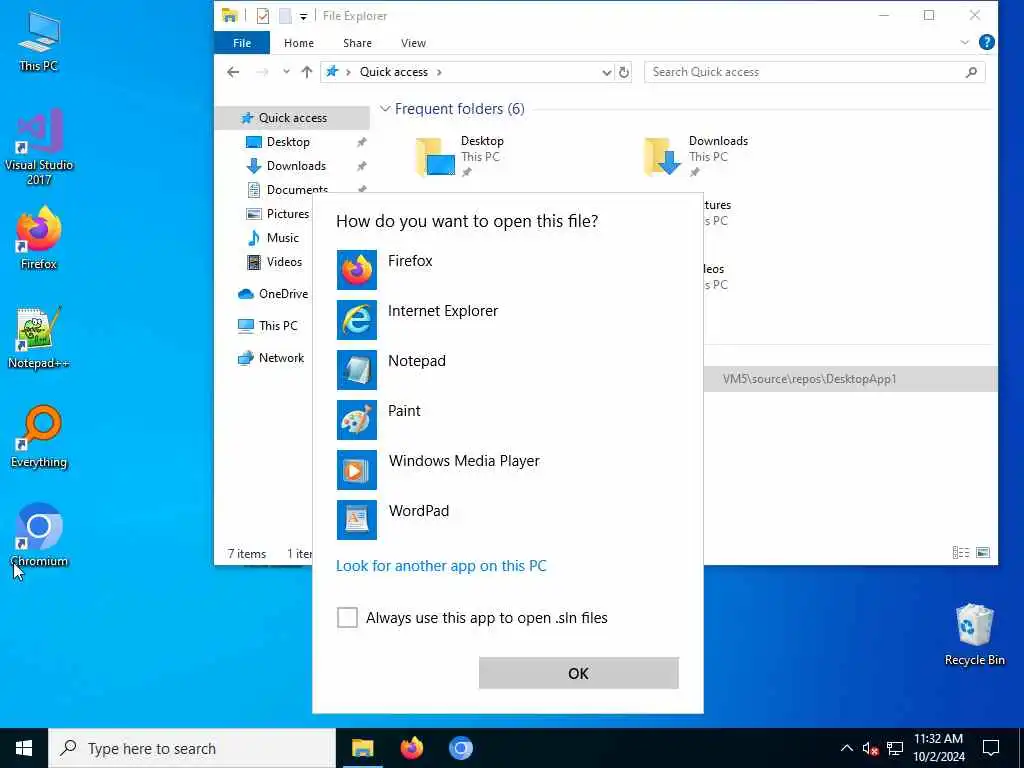Open the Recycle Bin desktop icon
Screen dimensions: 1024x768
point(974,635)
